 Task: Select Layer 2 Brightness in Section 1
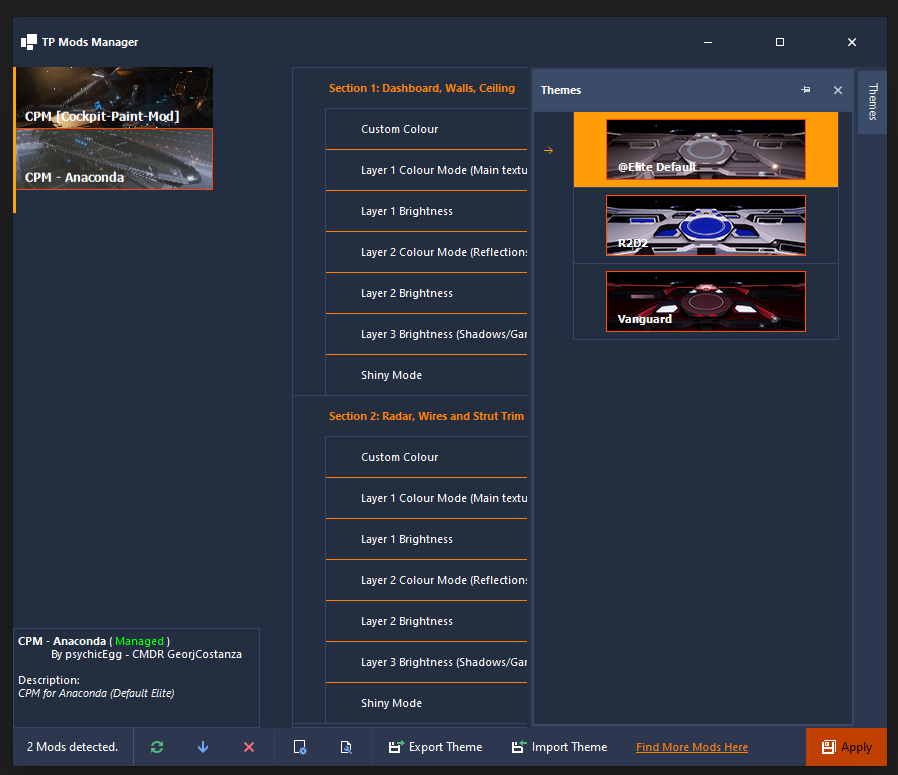[x=426, y=293]
